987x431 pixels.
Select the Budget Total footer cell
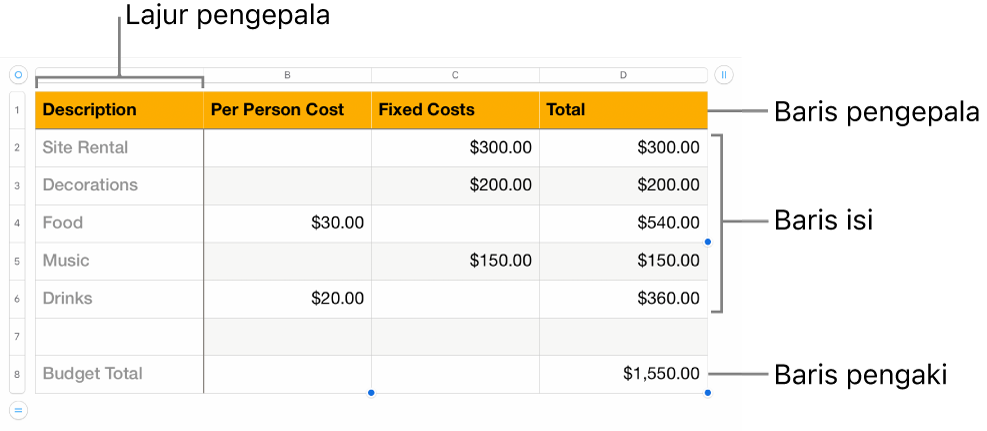[119, 374]
